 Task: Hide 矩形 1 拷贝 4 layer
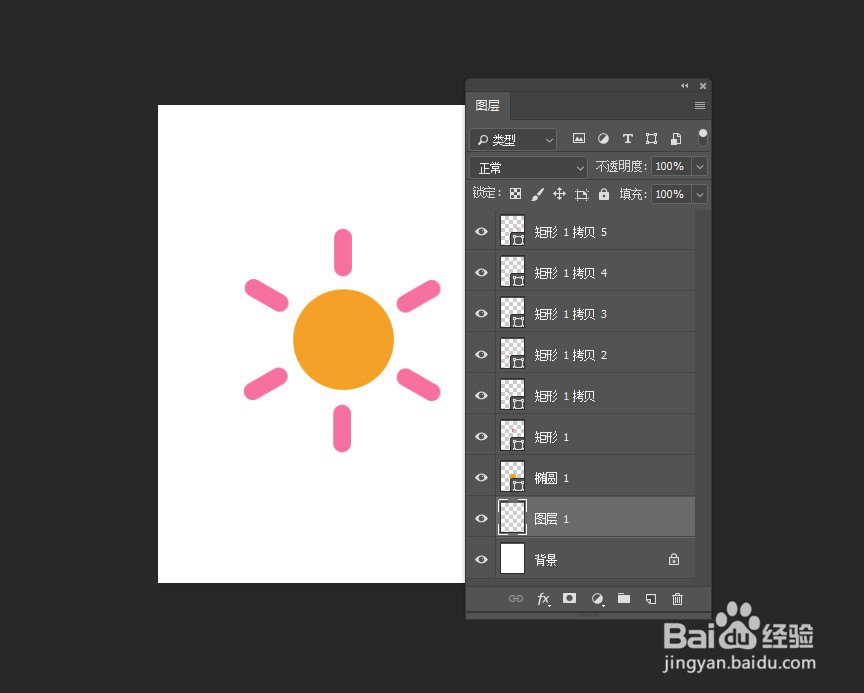[x=482, y=272]
